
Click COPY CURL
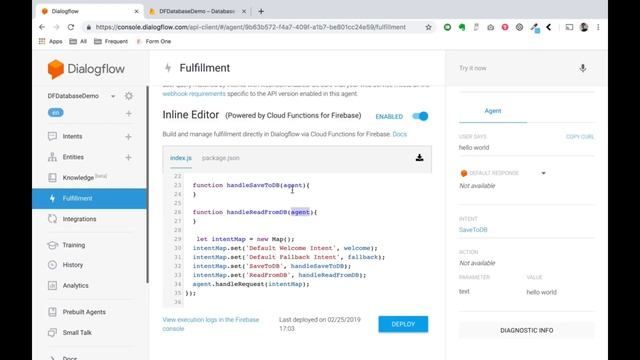(580, 137)
